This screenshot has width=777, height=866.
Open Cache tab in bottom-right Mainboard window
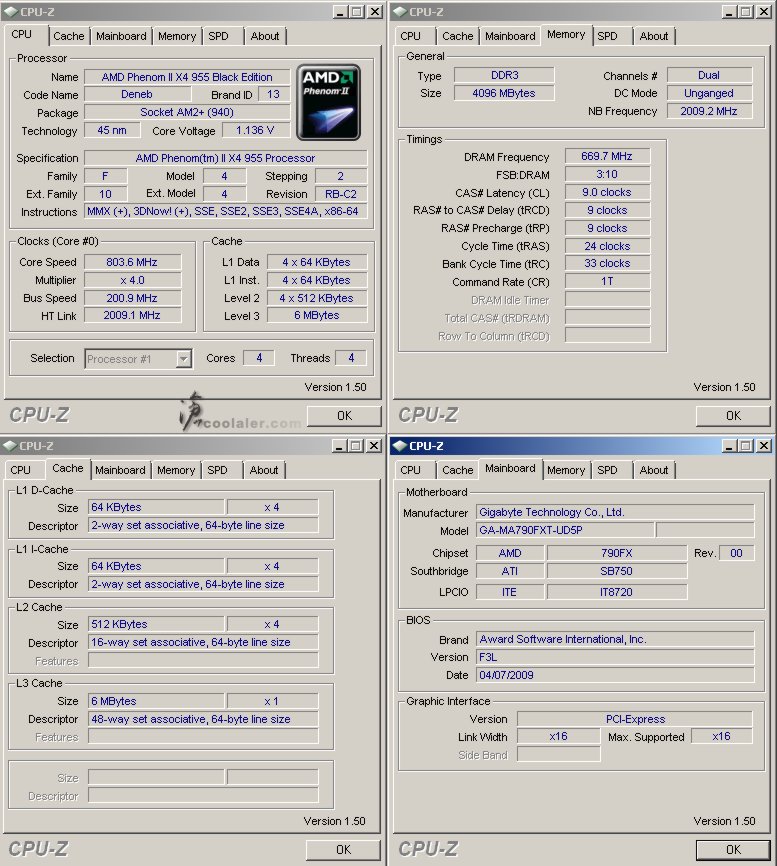(457, 471)
